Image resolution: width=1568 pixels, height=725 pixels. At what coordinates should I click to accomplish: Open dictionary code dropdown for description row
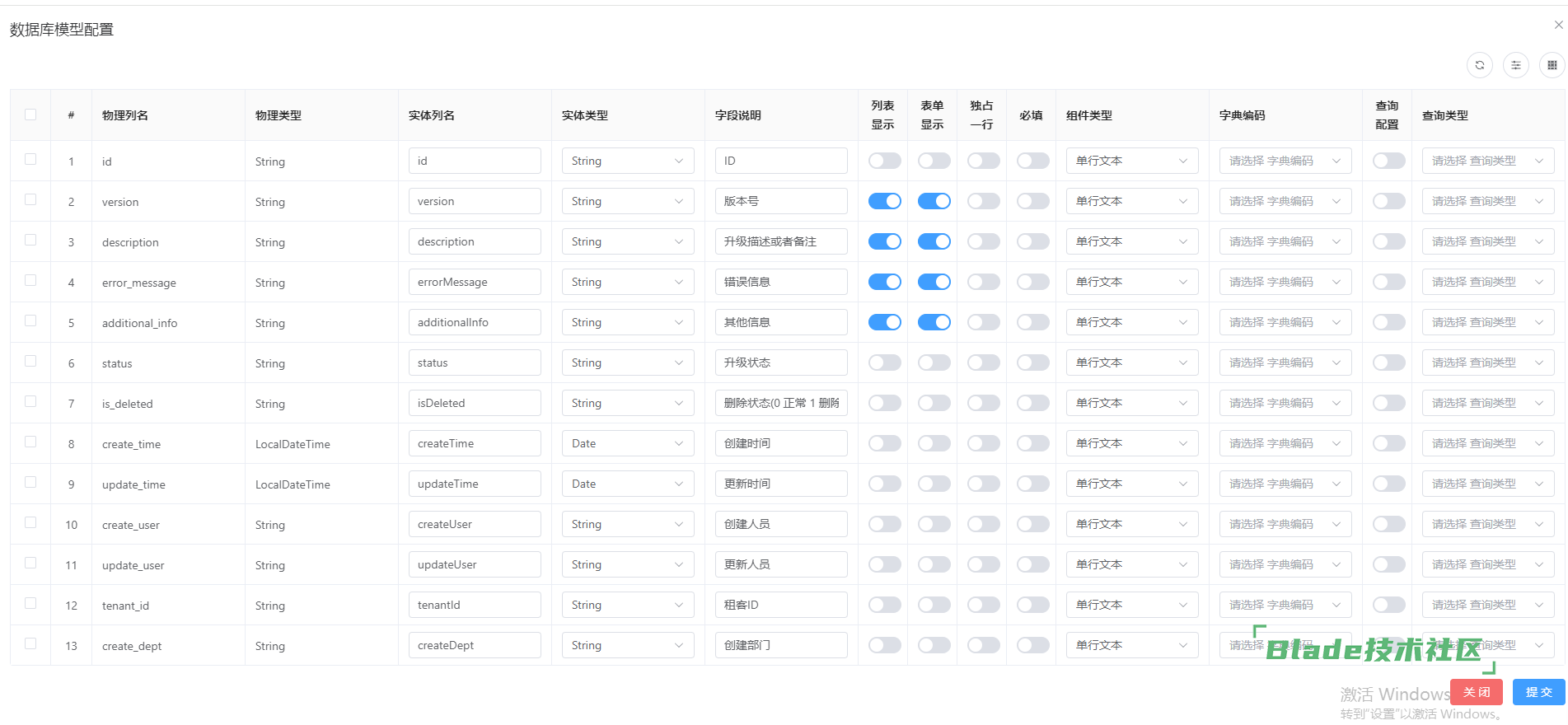tap(1285, 241)
